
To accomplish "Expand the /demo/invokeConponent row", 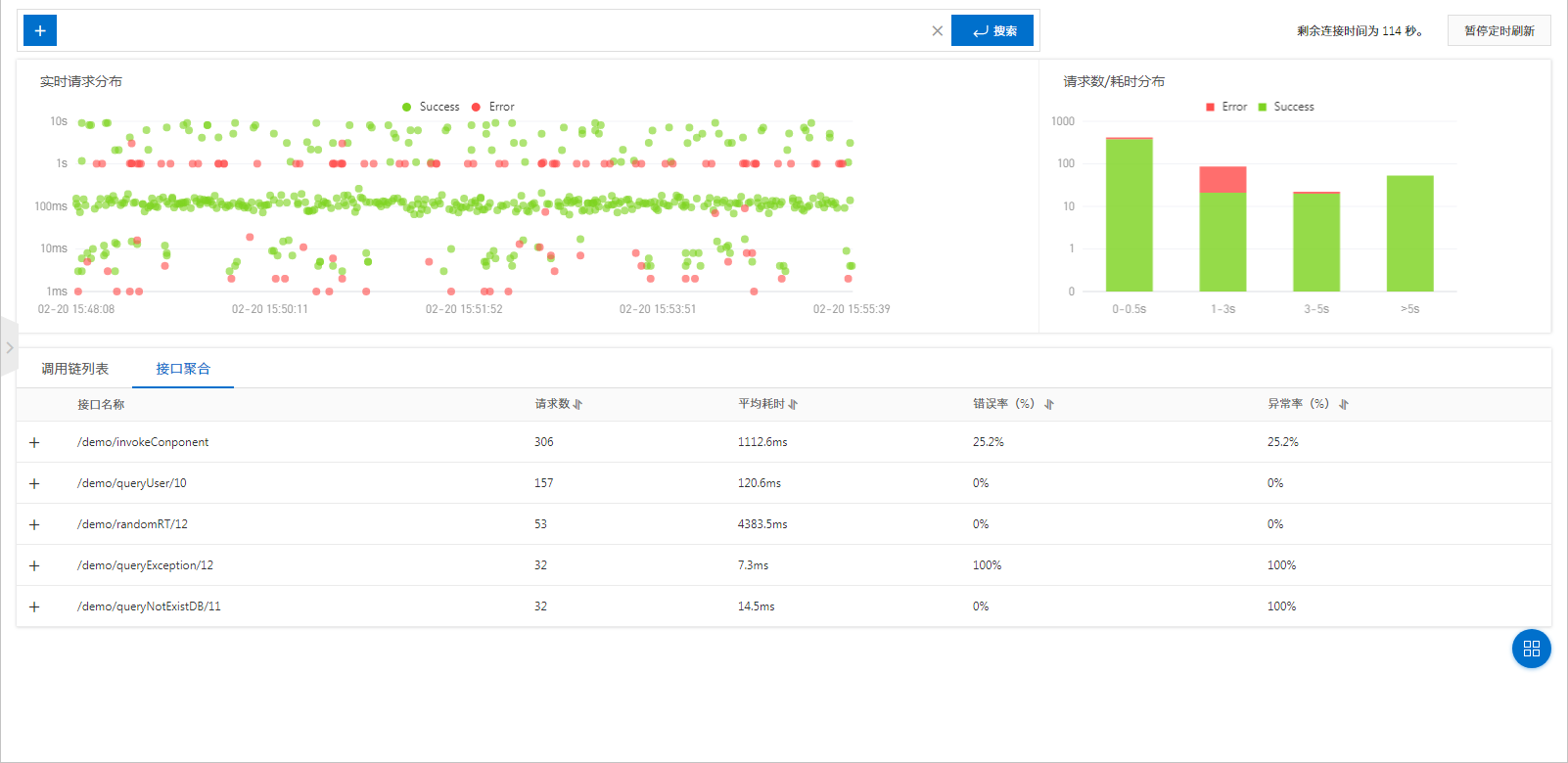I will click(x=34, y=442).
